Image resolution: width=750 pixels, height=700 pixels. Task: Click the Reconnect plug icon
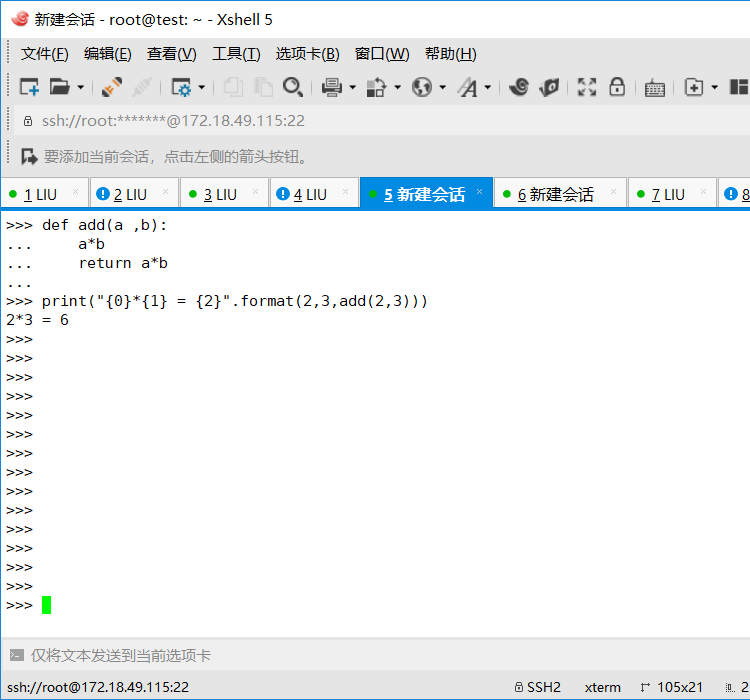pos(112,87)
